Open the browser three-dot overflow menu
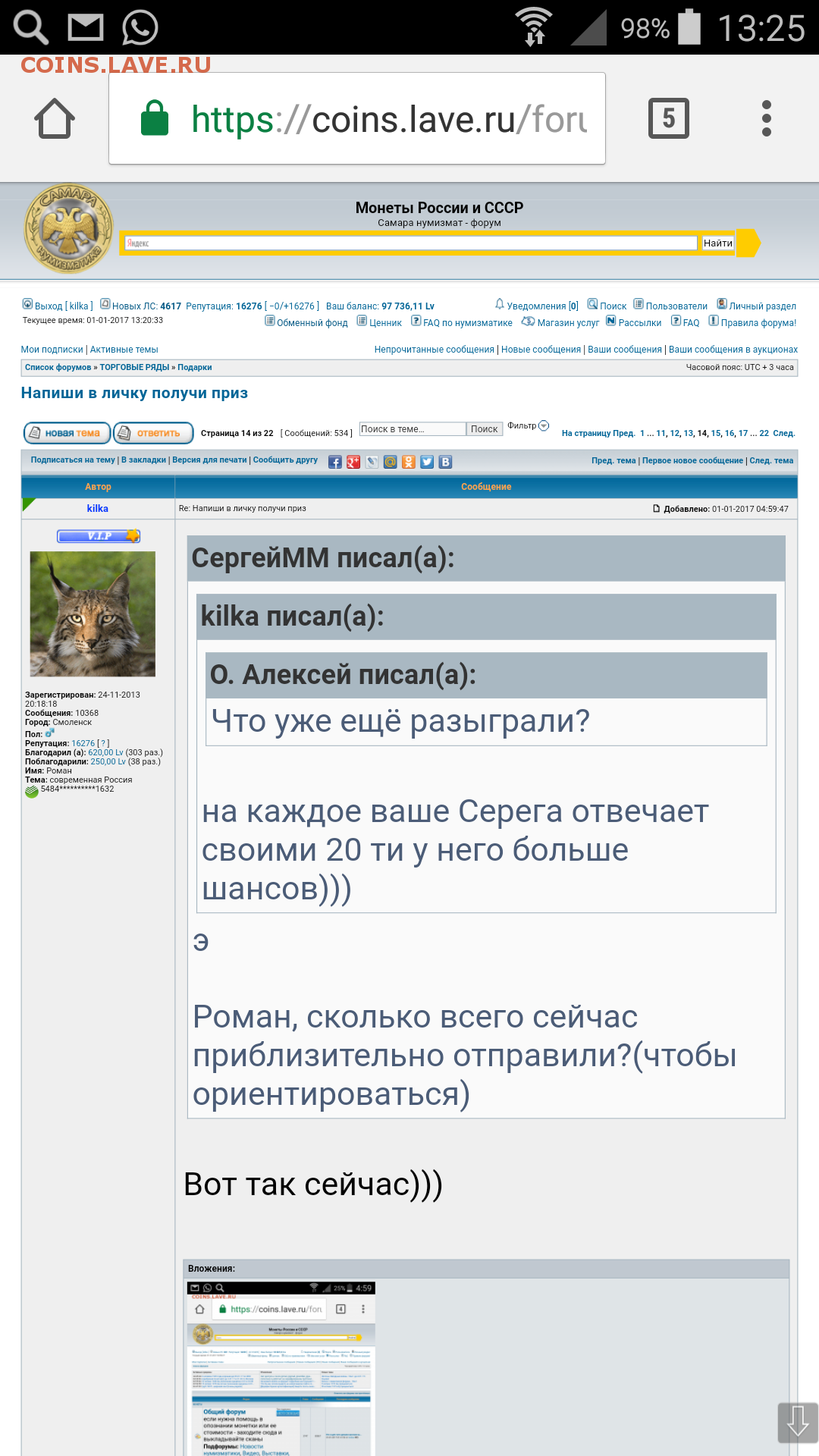The height and width of the screenshot is (1456, 819). point(767,118)
